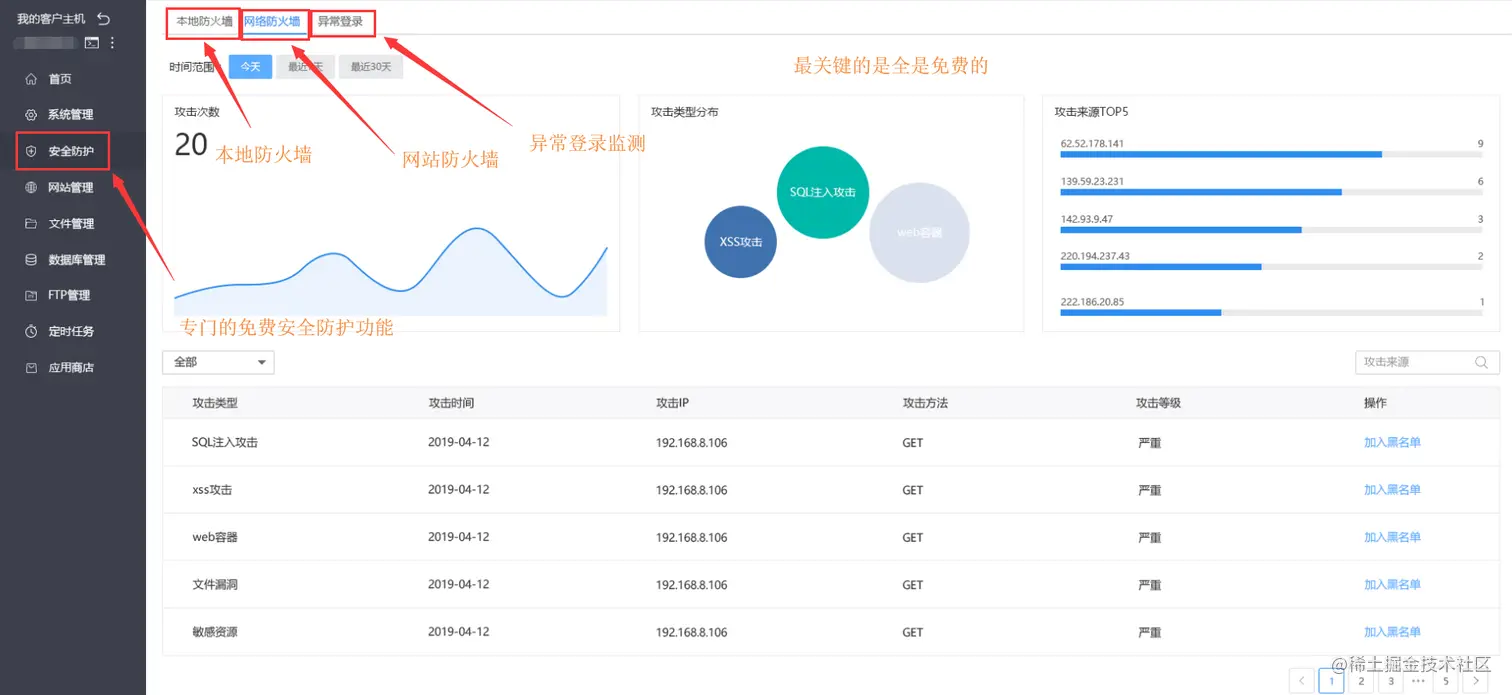Click the pagination ellipsis
Viewport: 1512px width, 695px height.
tap(1417, 681)
